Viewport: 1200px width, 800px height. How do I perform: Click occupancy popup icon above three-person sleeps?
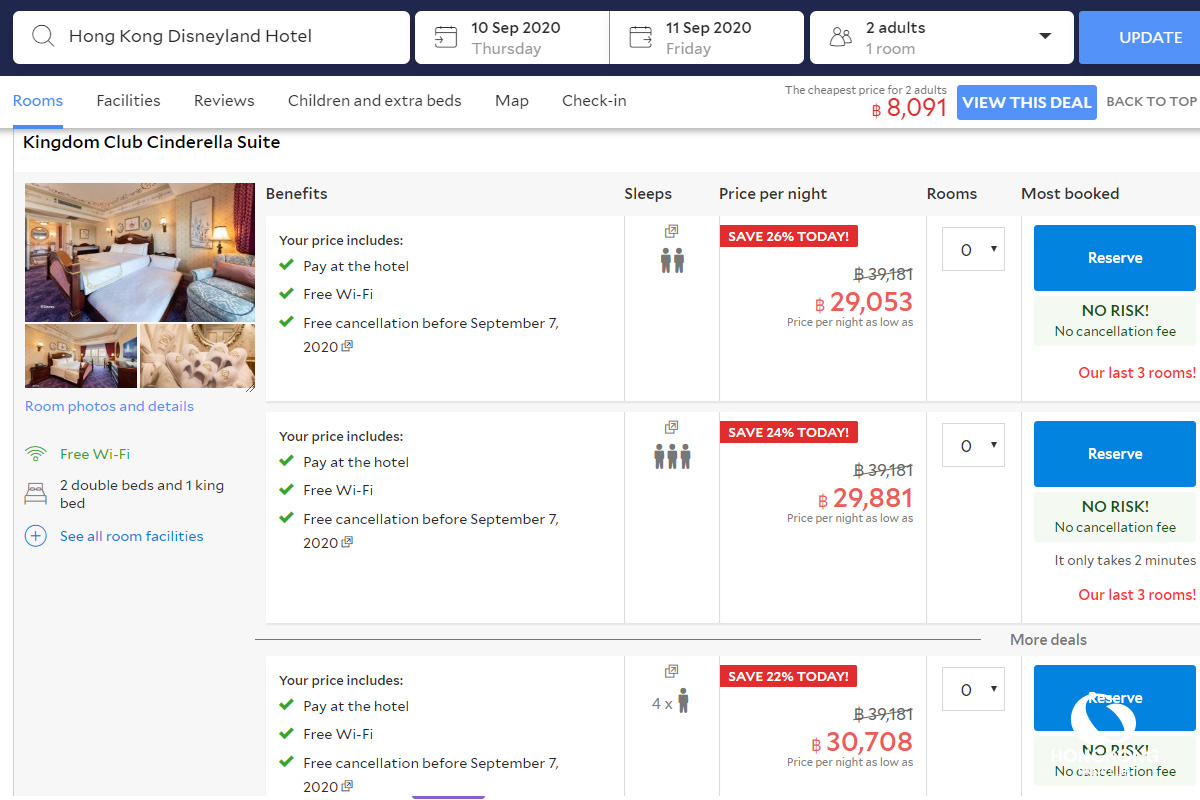coord(672,428)
